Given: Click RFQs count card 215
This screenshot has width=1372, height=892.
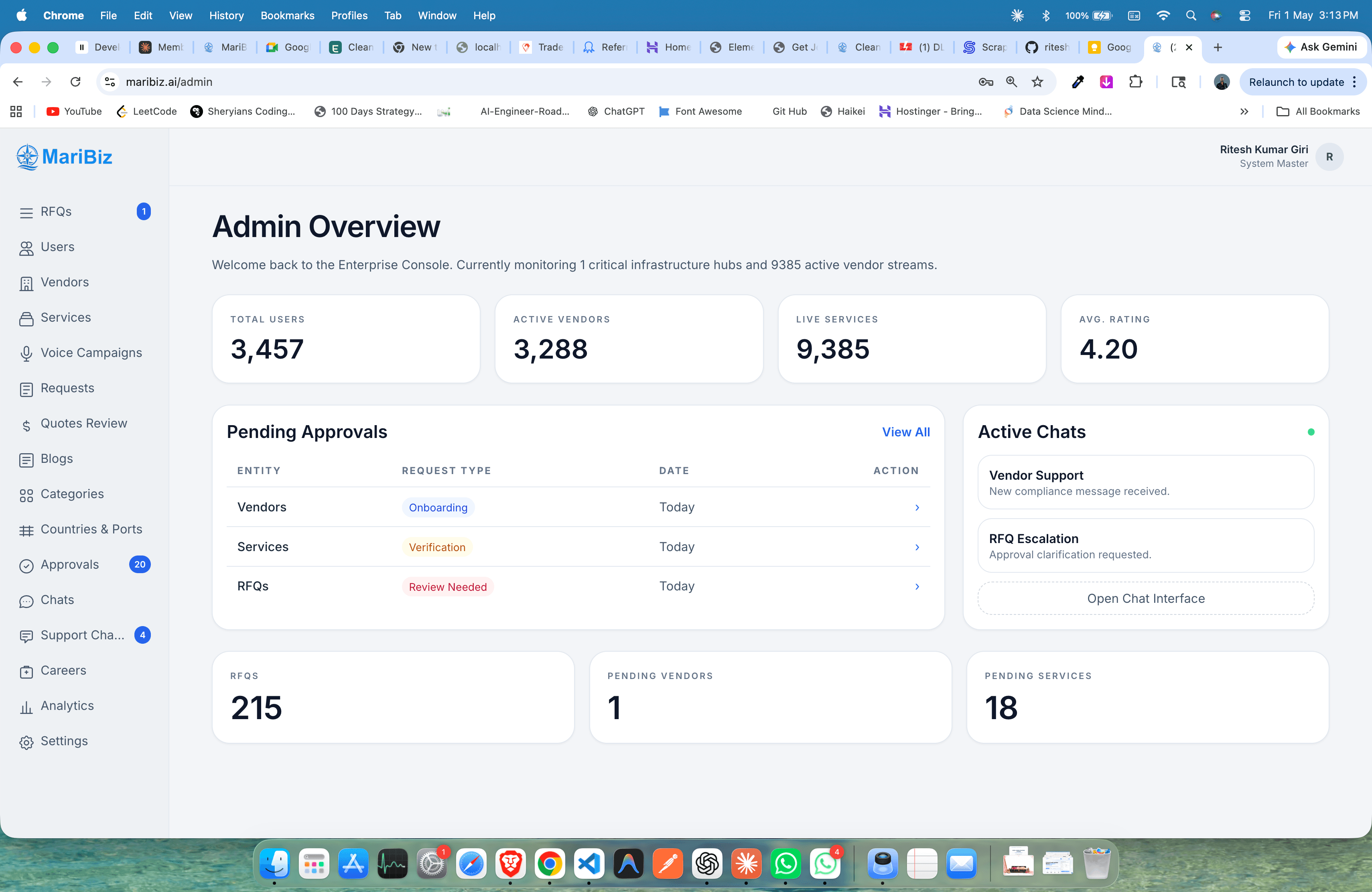Looking at the screenshot, I should tap(393, 697).
